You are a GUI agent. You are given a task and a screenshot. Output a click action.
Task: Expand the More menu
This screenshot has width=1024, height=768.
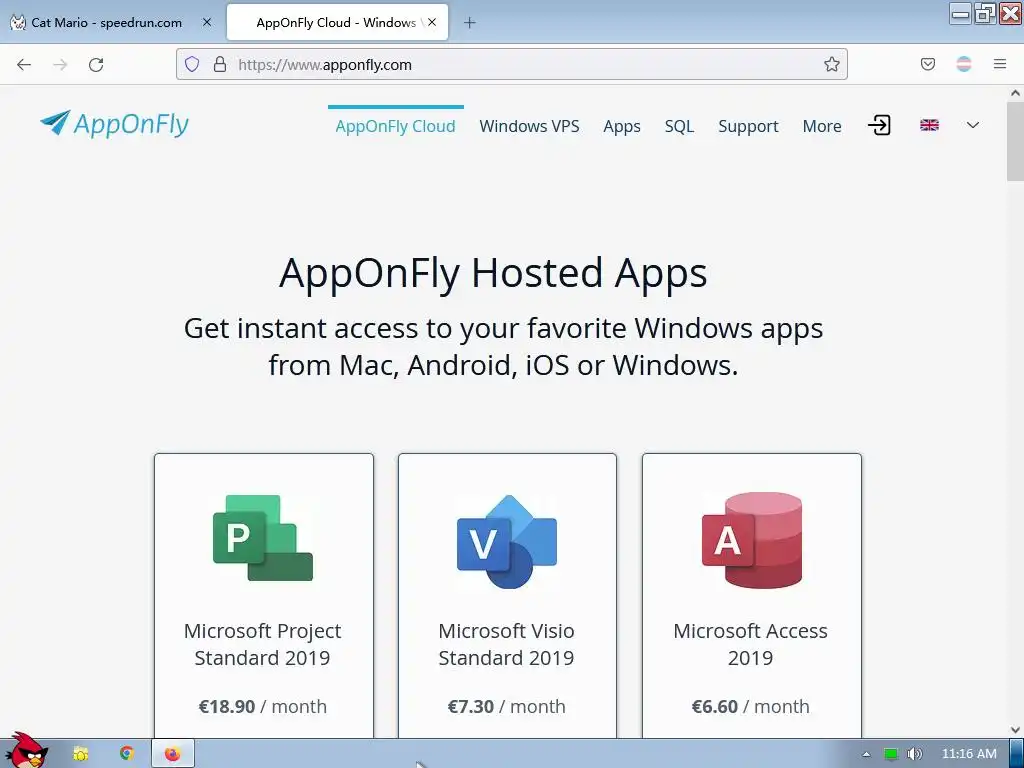pyautogui.click(x=822, y=126)
